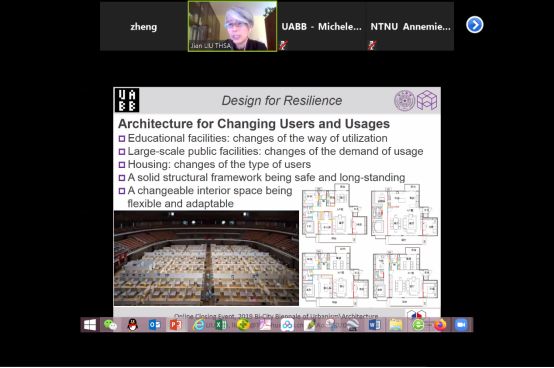Click the arena photo in the slide
Screen dimensions: 554x368
click(206, 258)
